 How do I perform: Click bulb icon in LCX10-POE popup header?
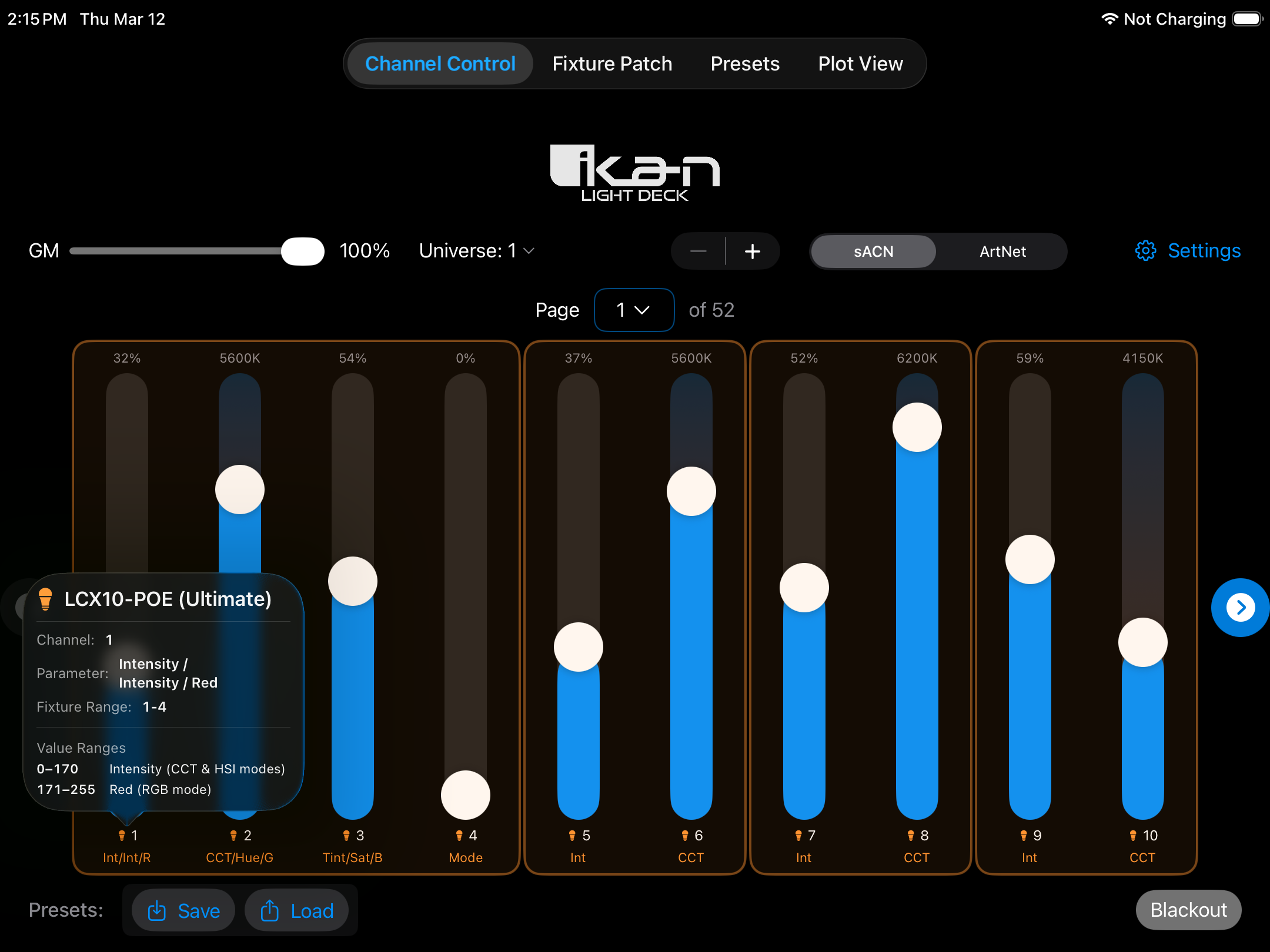click(45, 599)
